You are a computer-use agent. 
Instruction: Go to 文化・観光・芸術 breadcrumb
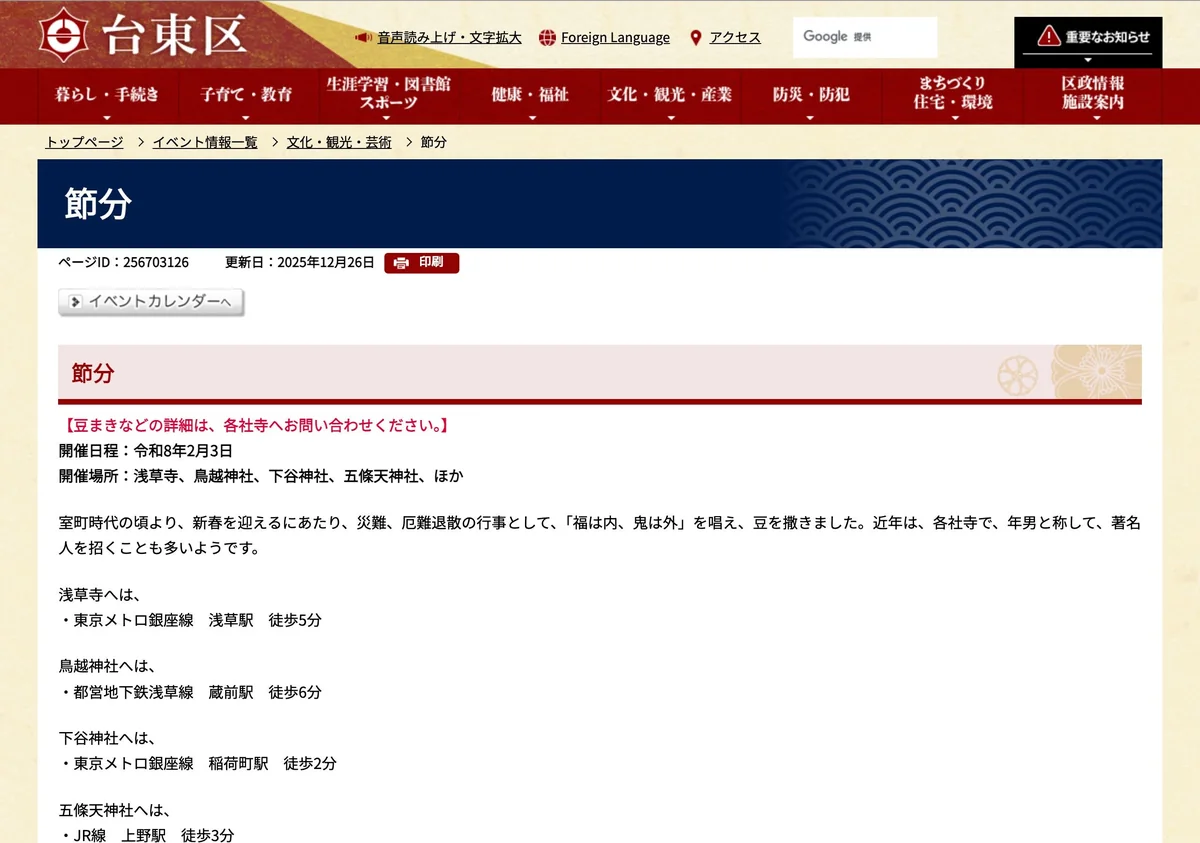point(339,142)
